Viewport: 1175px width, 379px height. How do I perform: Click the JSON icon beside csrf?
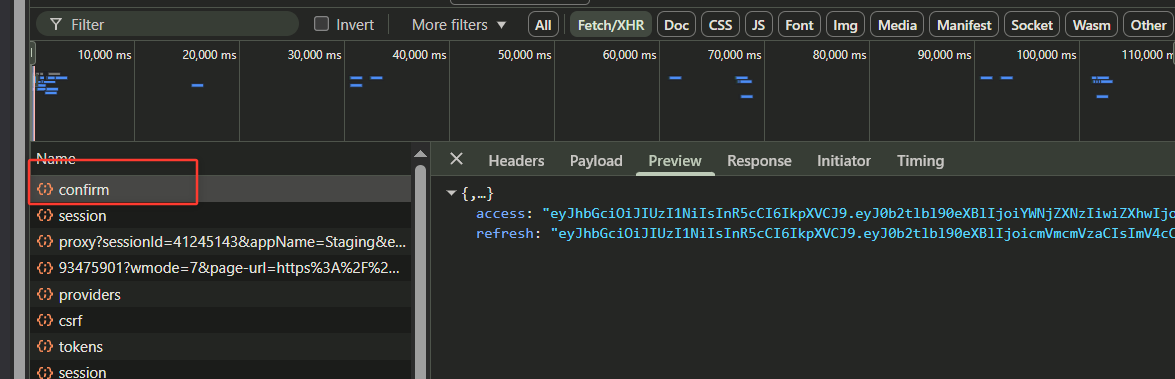coord(44,321)
